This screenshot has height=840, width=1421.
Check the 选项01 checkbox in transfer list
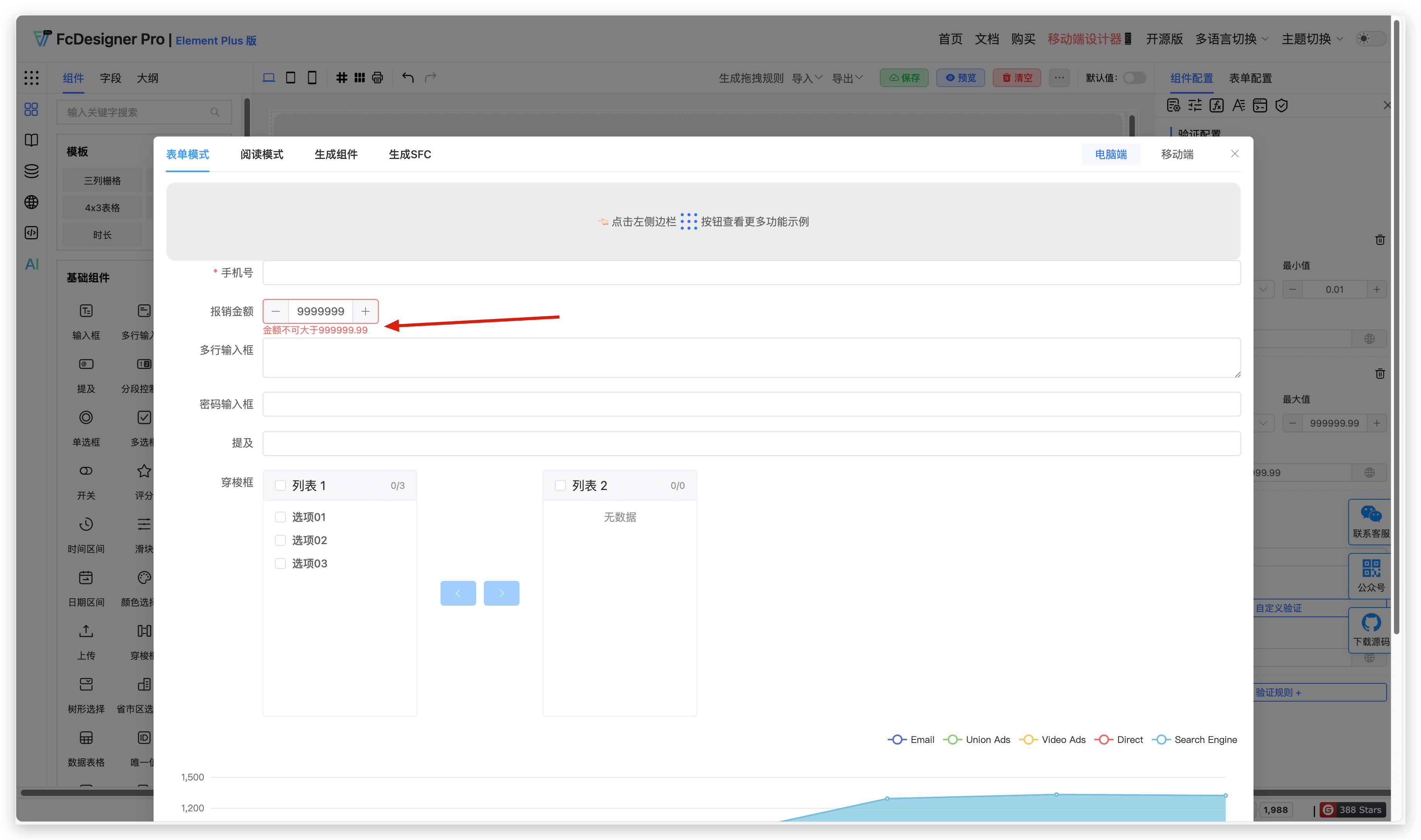pyautogui.click(x=280, y=517)
